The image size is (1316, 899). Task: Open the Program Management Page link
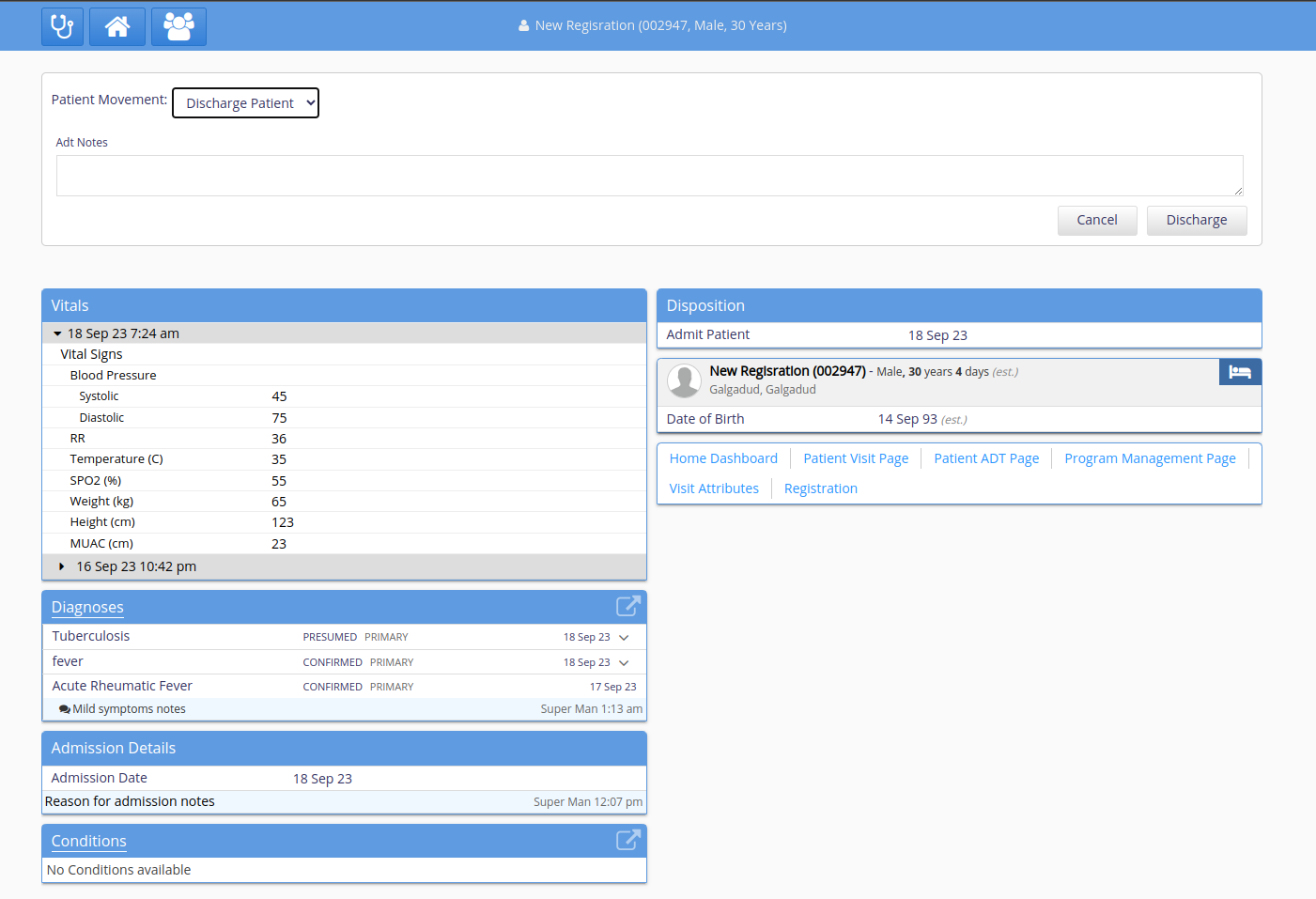tap(1150, 458)
